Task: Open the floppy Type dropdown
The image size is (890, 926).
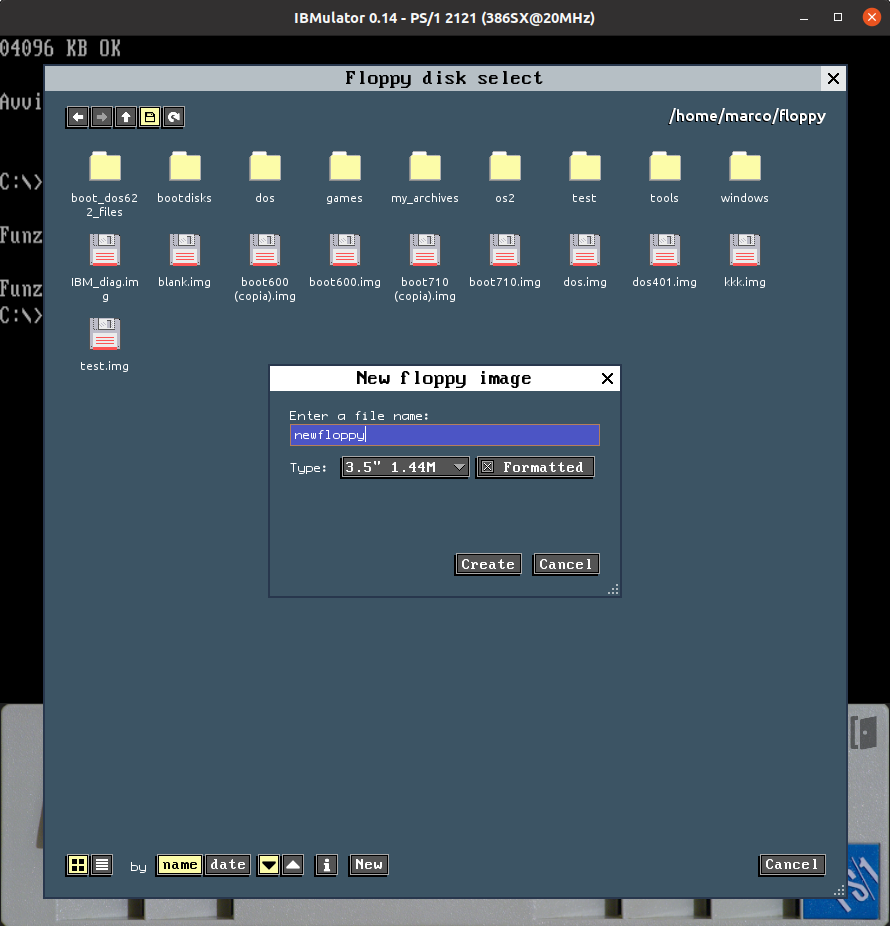Action: 405,468
